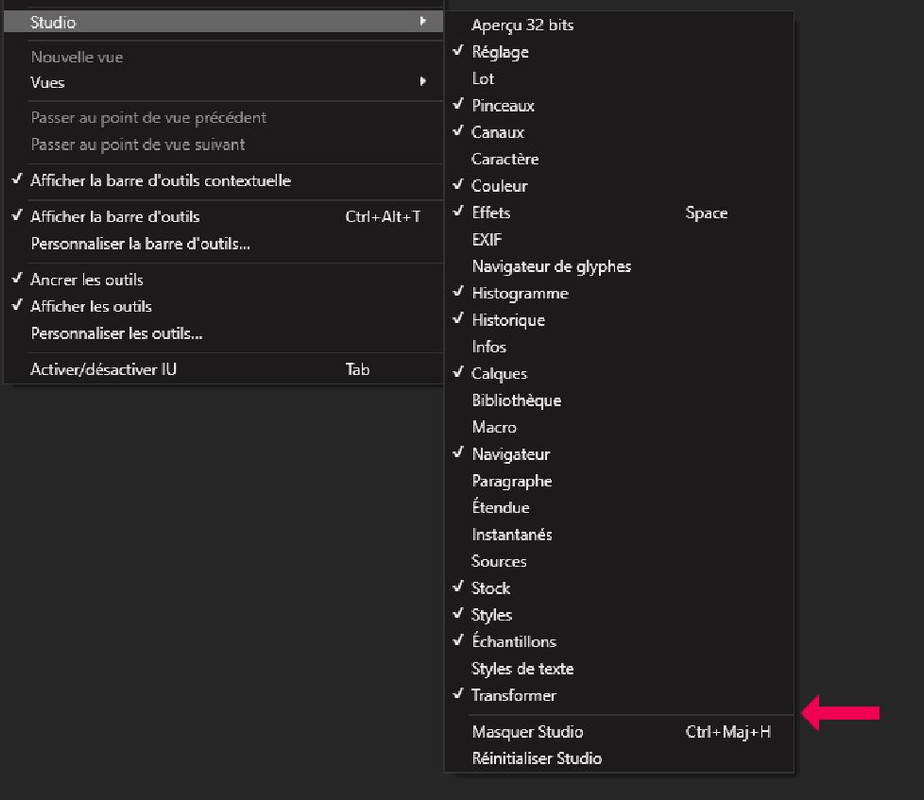Choose Personnaliser les outils entry
Image resolution: width=924 pixels, height=800 pixels.
(x=223, y=334)
